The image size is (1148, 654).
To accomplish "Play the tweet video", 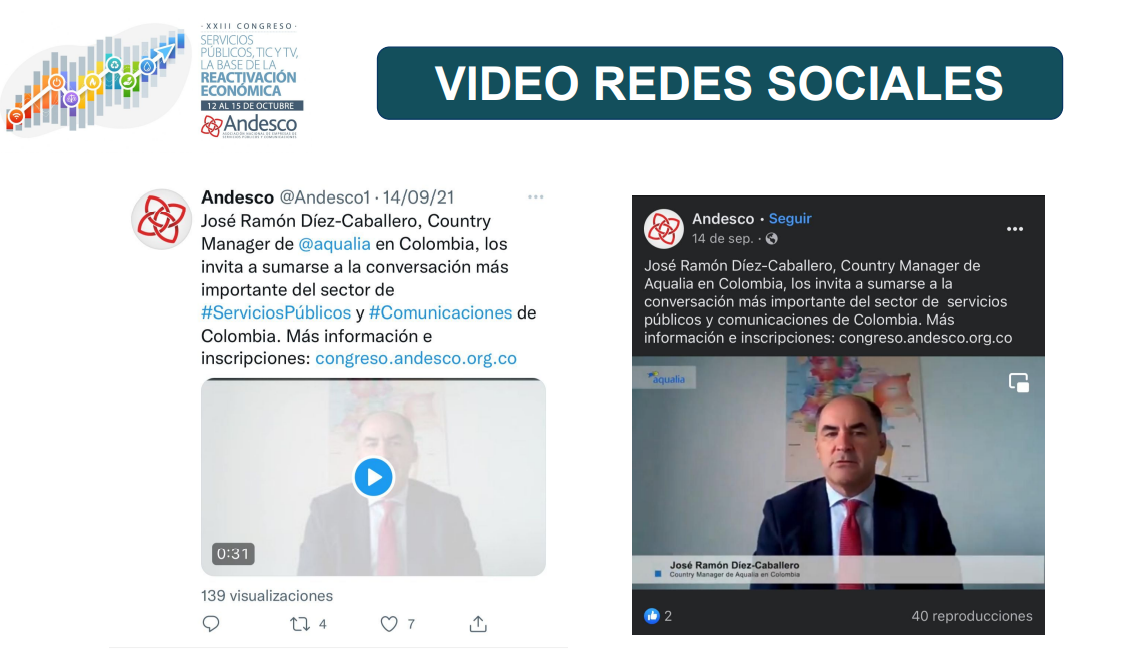I will (x=373, y=477).
